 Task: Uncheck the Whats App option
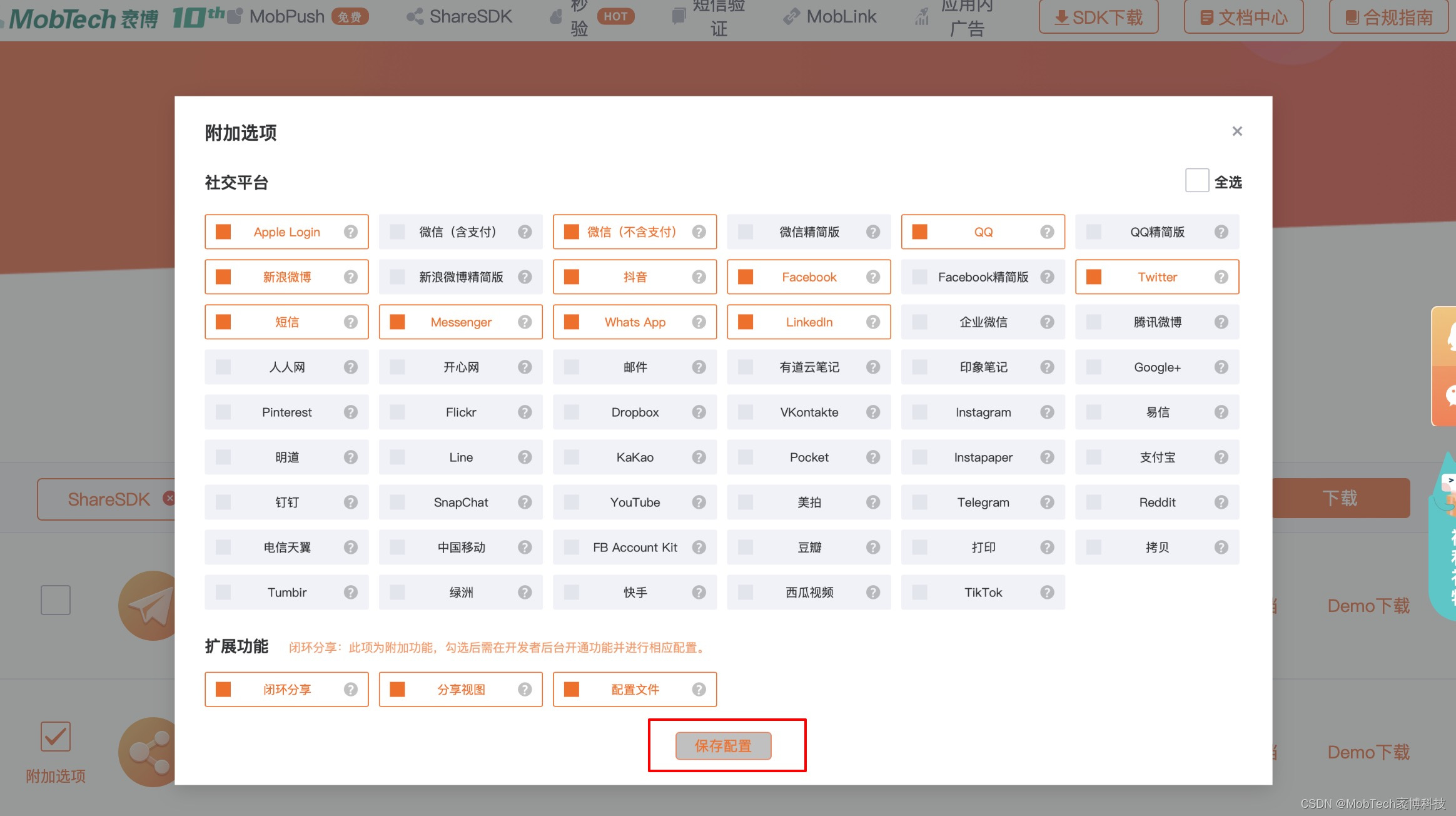tap(570, 322)
